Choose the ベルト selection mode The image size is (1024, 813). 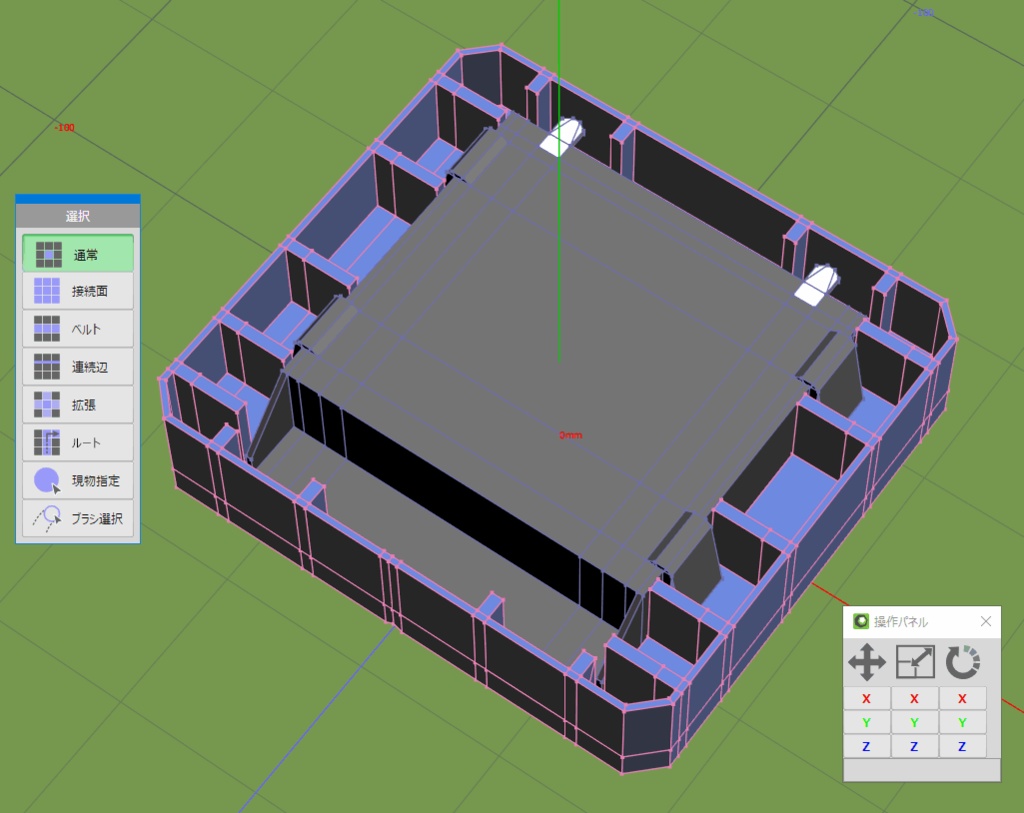tap(78, 329)
